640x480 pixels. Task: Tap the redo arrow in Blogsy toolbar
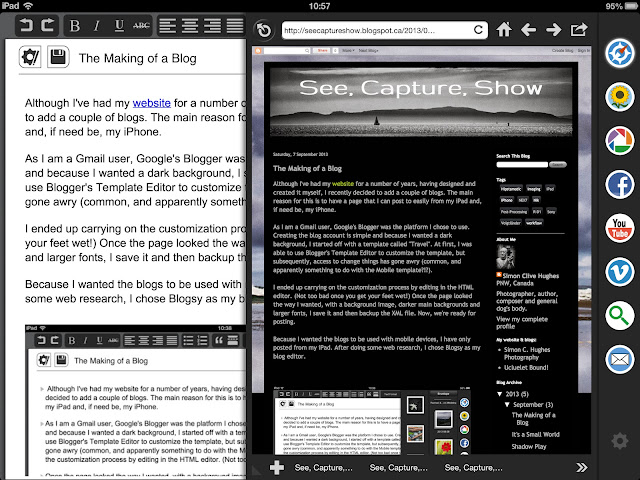48,26
